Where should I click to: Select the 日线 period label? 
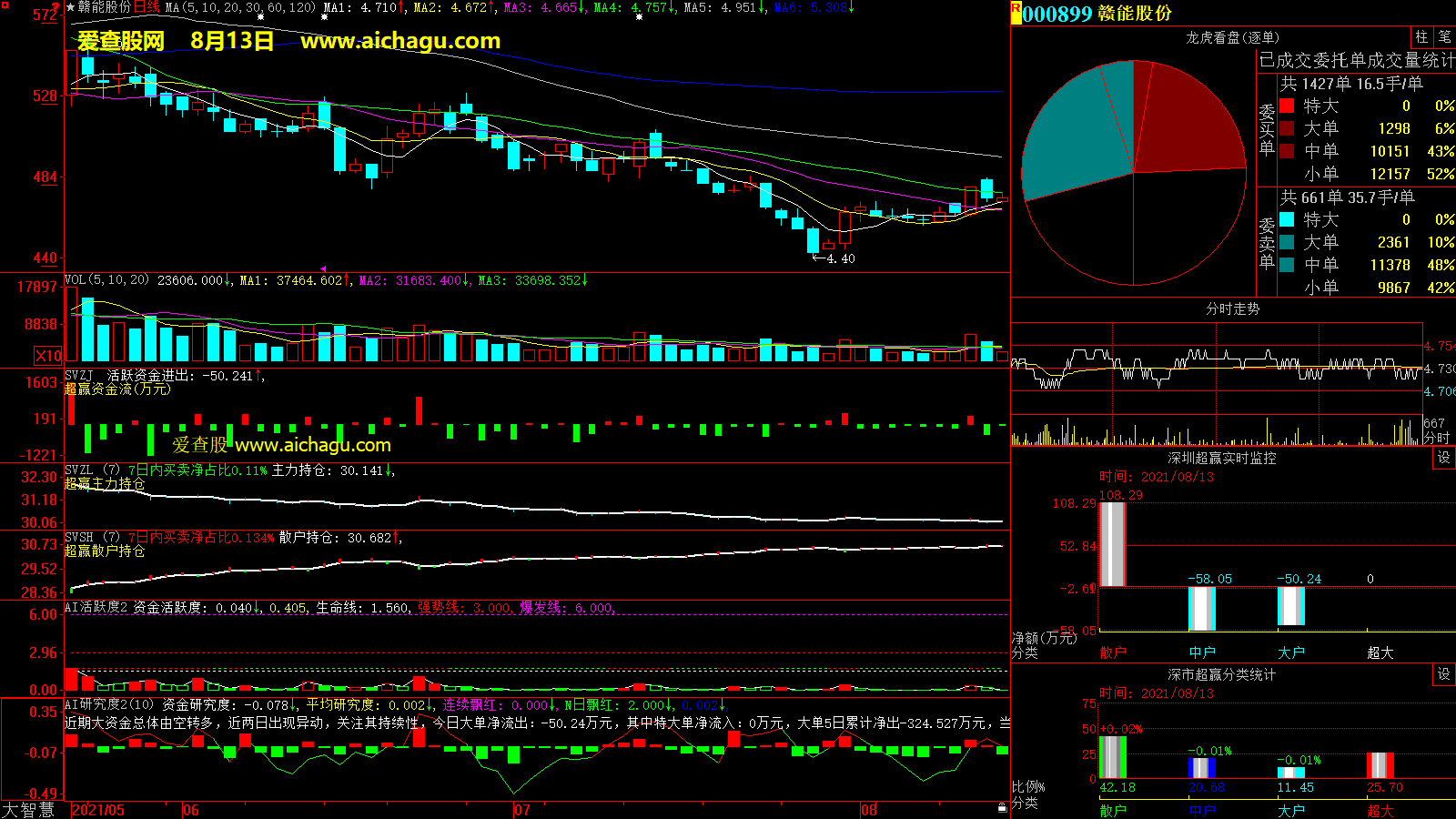[147, 7]
